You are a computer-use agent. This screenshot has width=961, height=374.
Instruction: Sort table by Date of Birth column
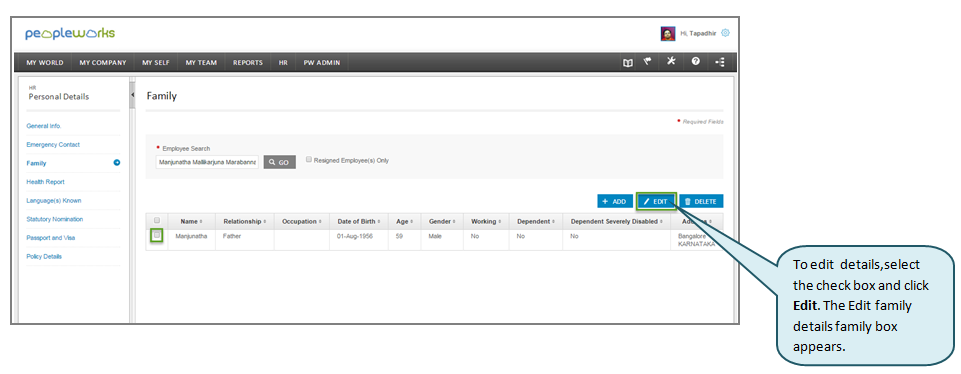click(358, 221)
